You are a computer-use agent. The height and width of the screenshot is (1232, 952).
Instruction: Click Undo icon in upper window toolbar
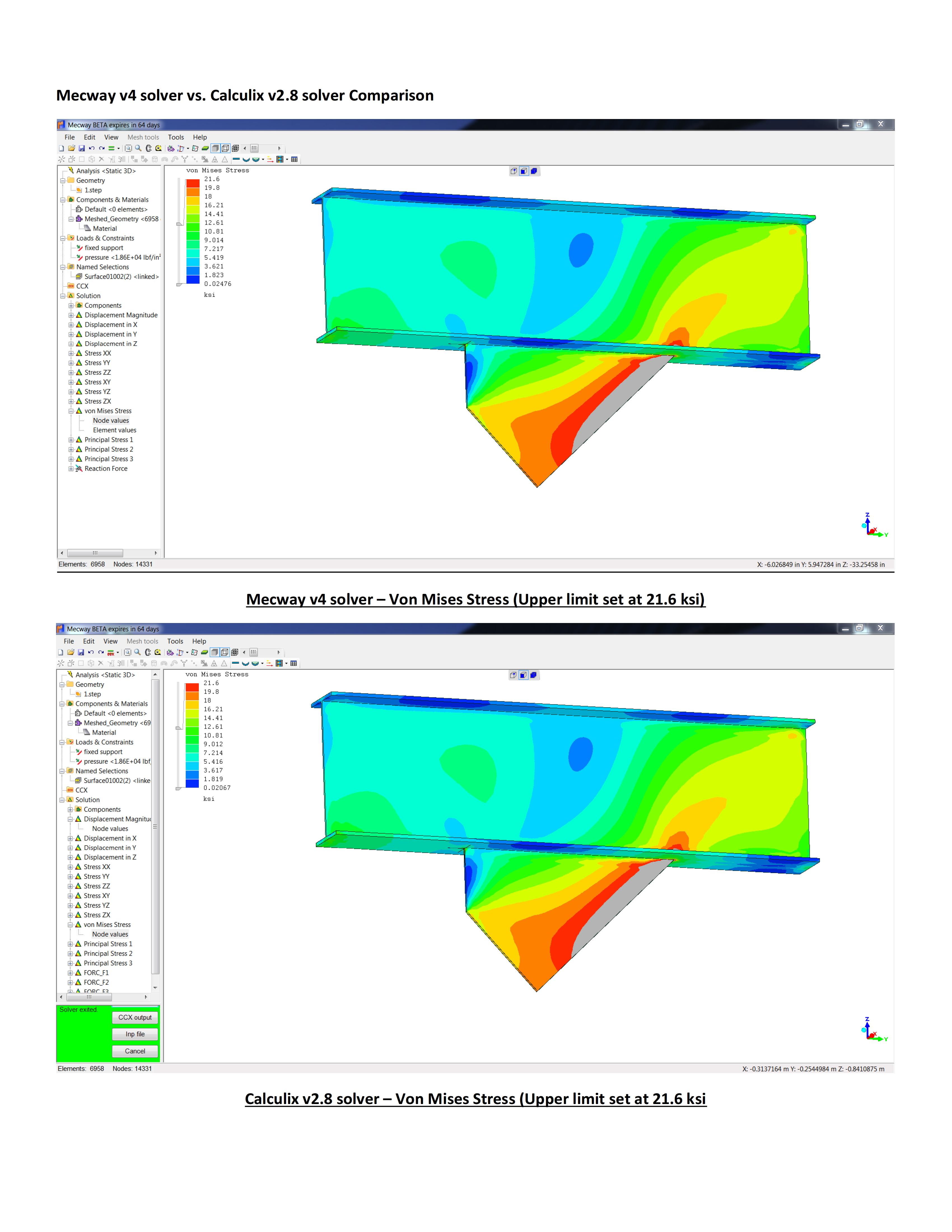91,148
